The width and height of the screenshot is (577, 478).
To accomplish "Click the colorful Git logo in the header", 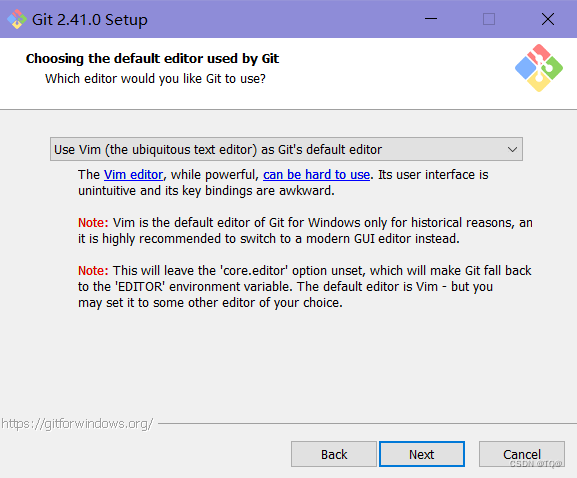I will [539, 68].
